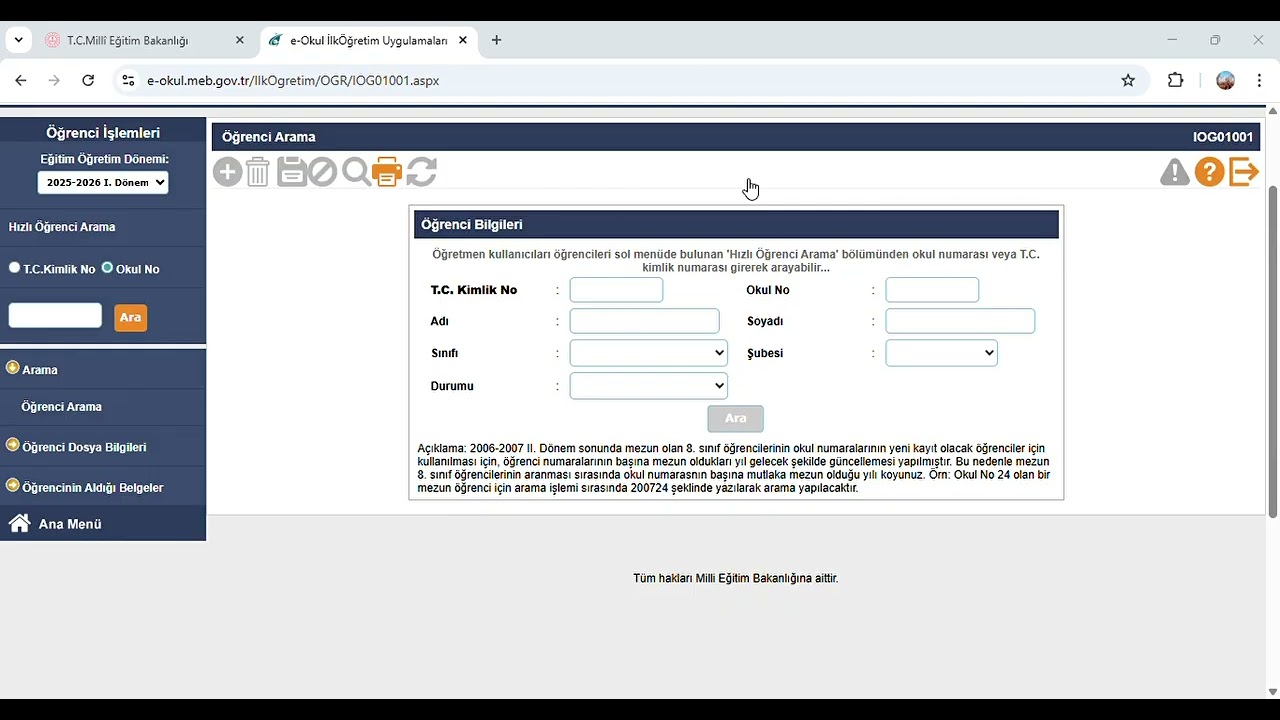Open the browser extensions puzzle icon
The width and height of the screenshot is (1280, 720).
[x=1176, y=80]
